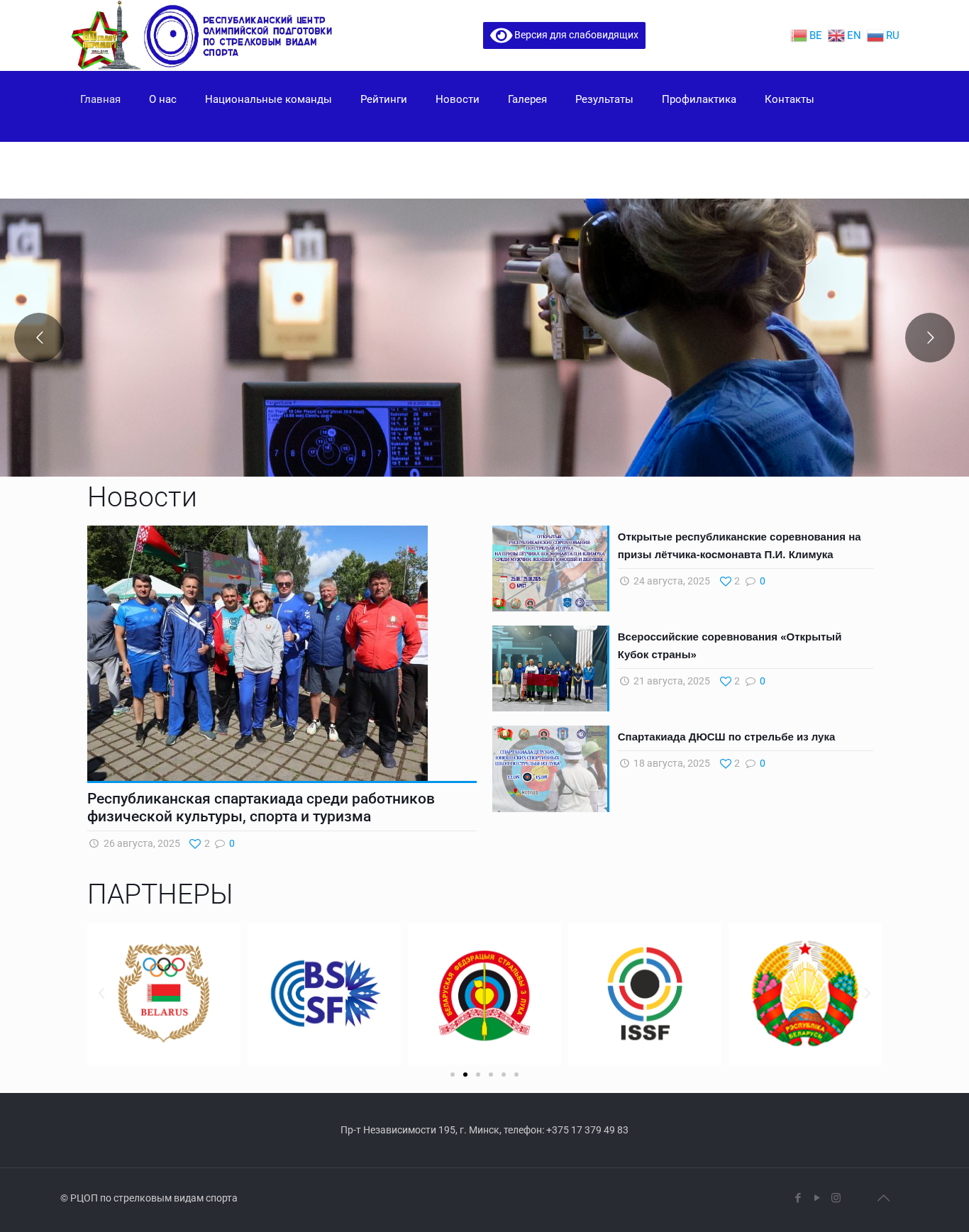Open the Instagram profile icon

coord(836,1198)
